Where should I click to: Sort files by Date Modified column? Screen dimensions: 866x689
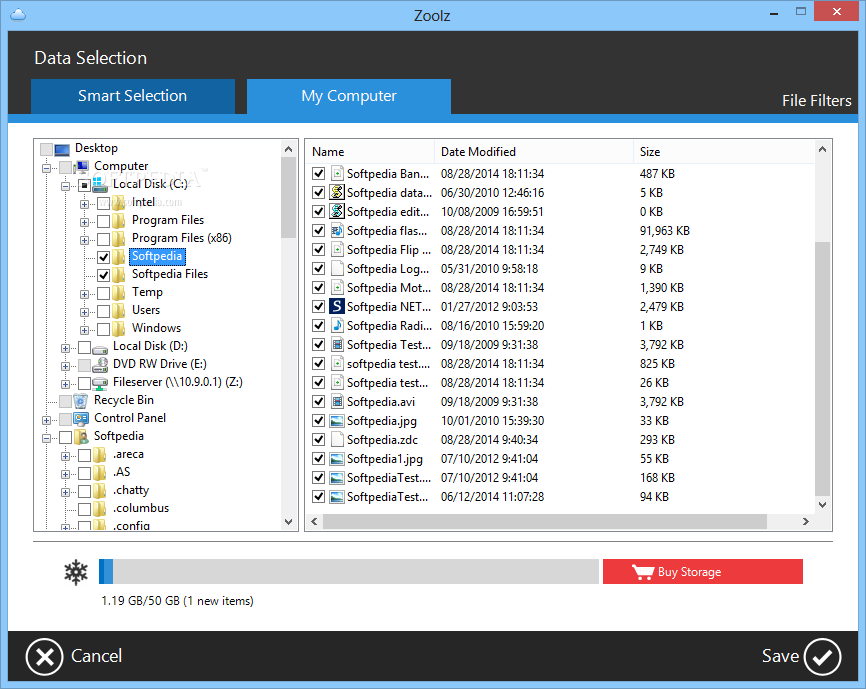[x=534, y=152]
